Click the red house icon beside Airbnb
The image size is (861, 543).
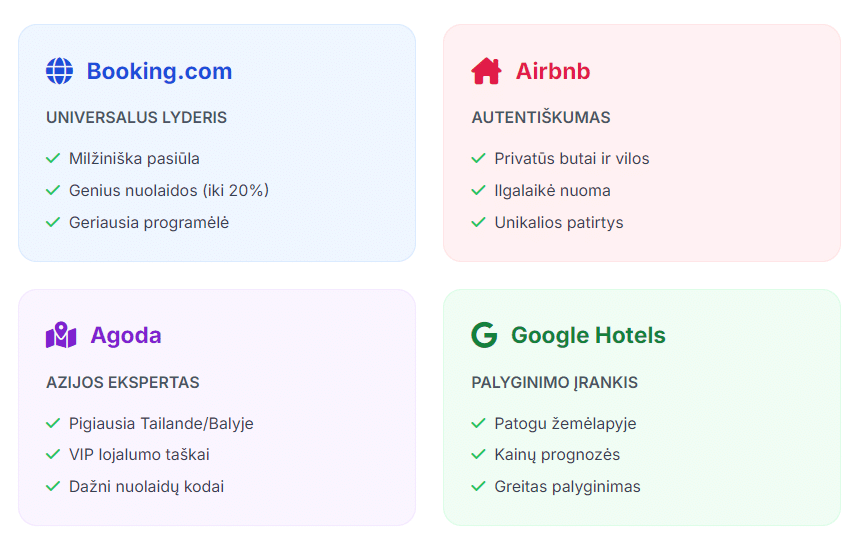click(486, 71)
